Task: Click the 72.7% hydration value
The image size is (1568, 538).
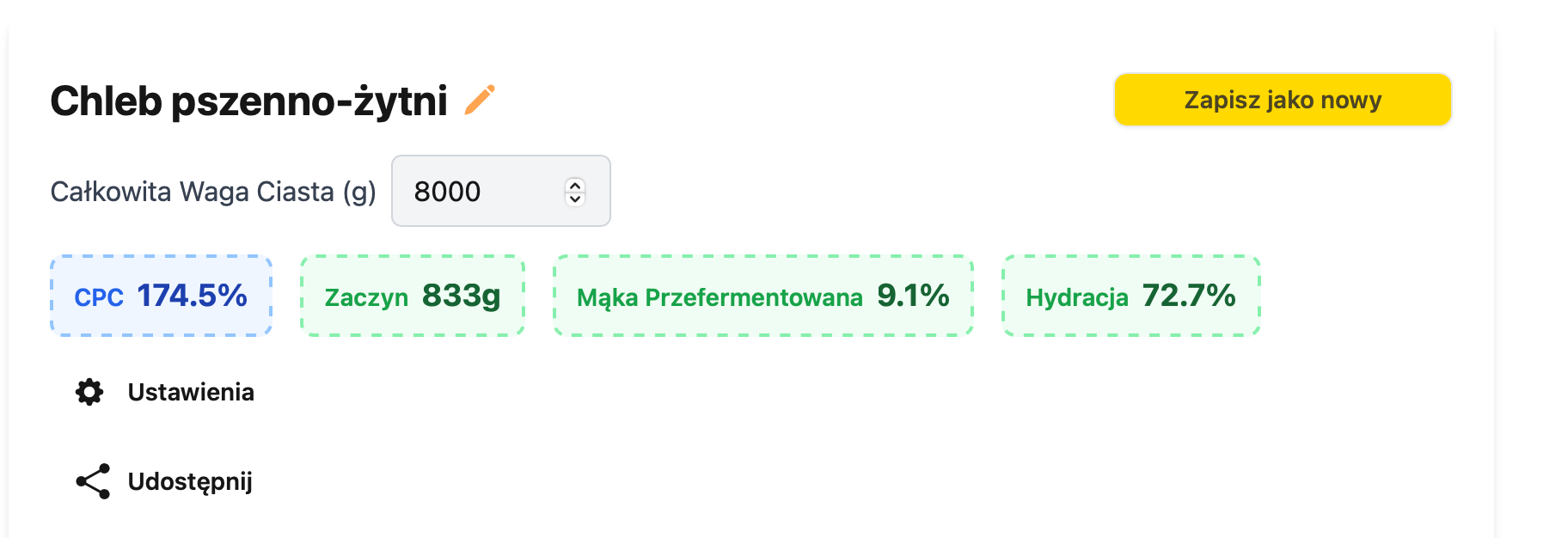Action: pyautogui.click(x=1189, y=296)
